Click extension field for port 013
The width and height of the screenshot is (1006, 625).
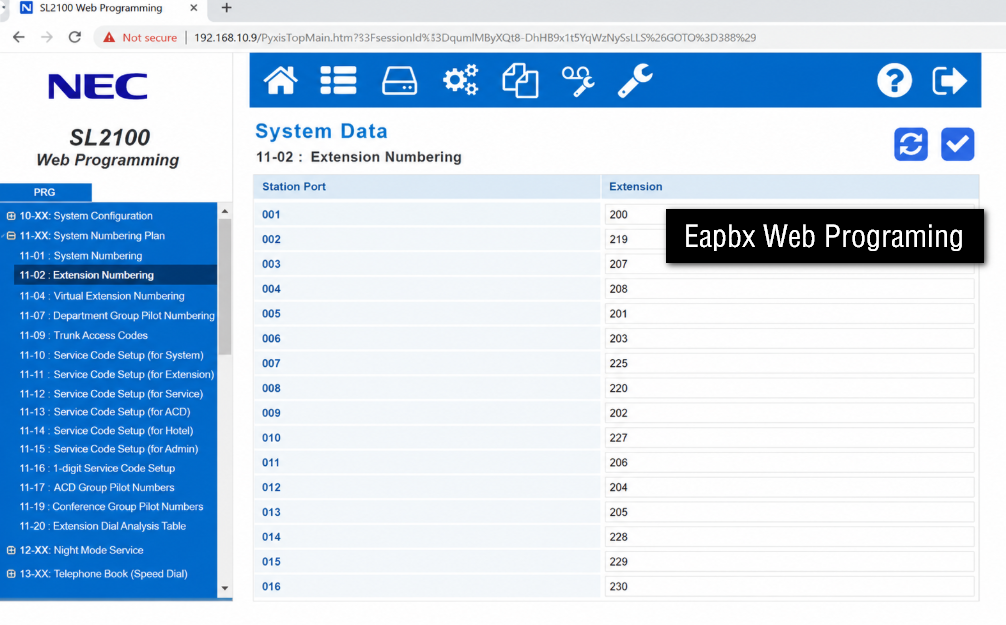(789, 512)
